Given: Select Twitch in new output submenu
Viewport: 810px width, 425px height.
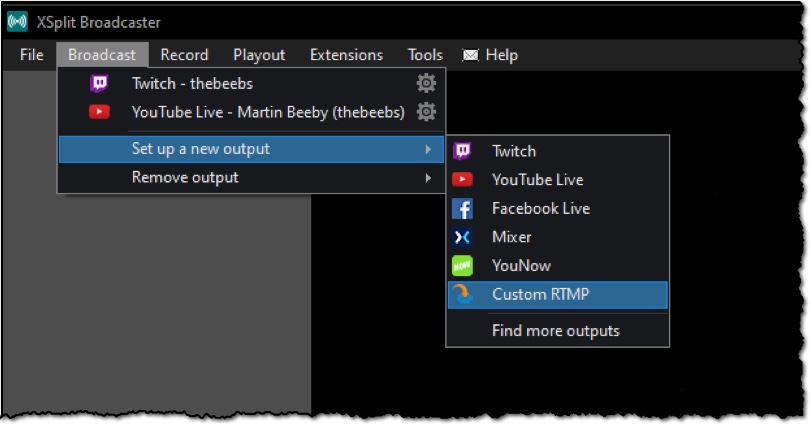Looking at the screenshot, I should pos(558,151).
